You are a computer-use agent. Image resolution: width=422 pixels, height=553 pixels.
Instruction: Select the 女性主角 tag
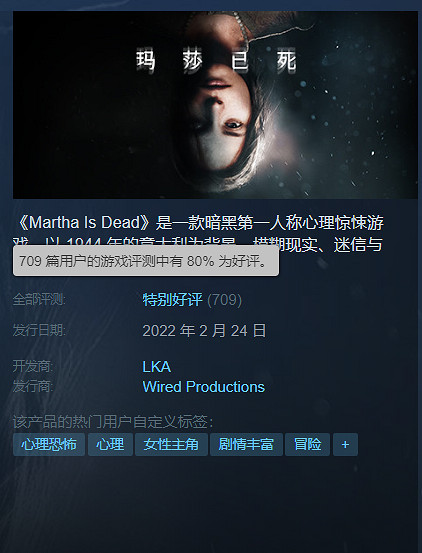click(x=171, y=444)
